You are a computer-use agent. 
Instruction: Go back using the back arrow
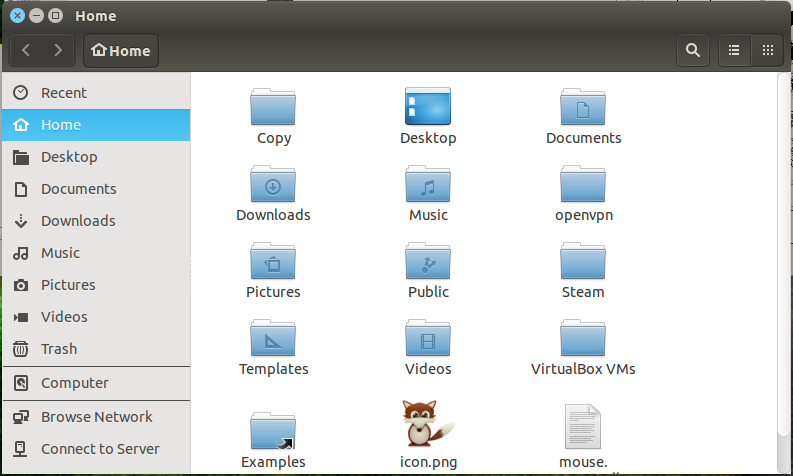[26, 50]
